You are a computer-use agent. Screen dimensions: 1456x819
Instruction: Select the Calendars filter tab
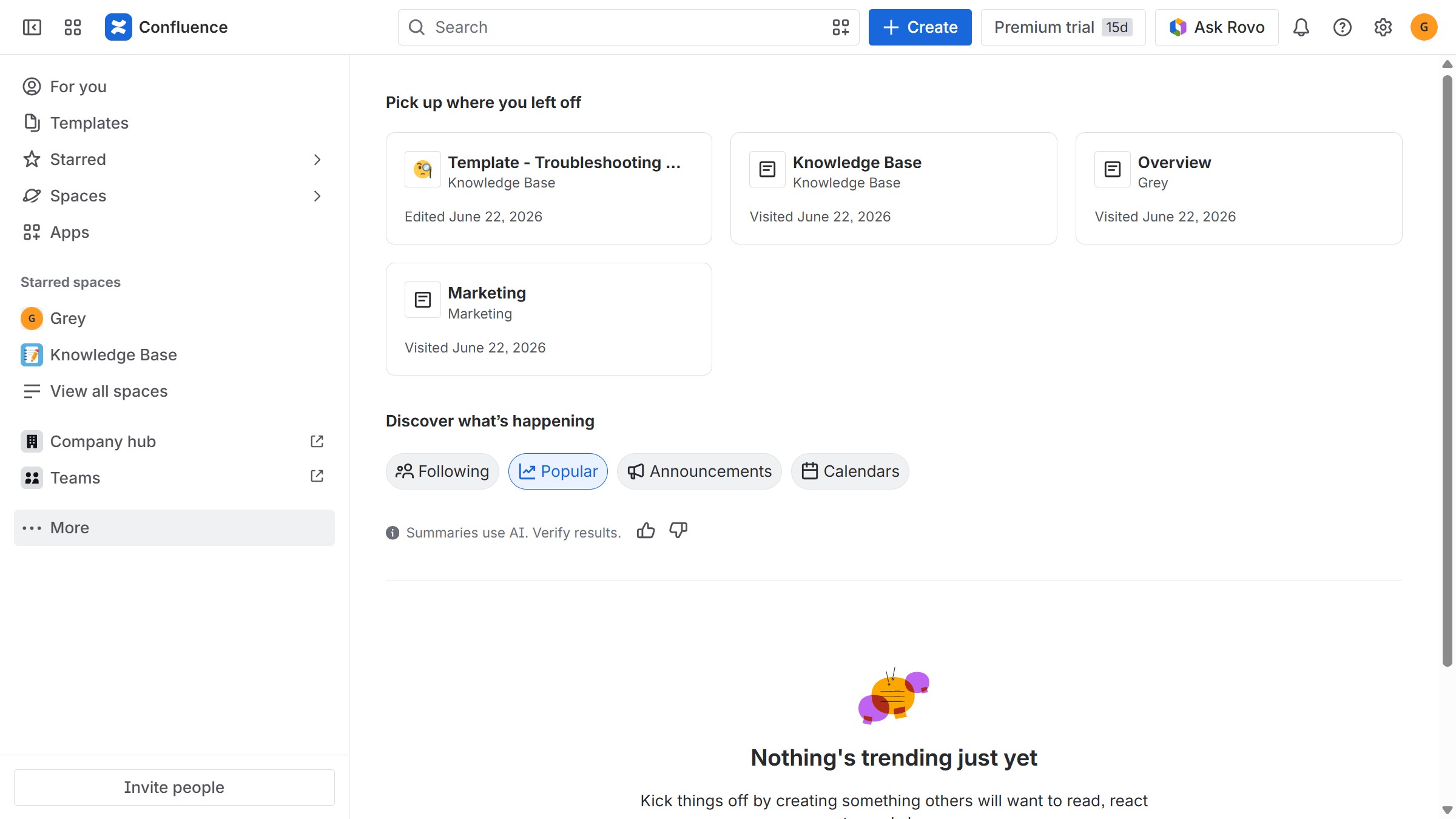pos(850,471)
